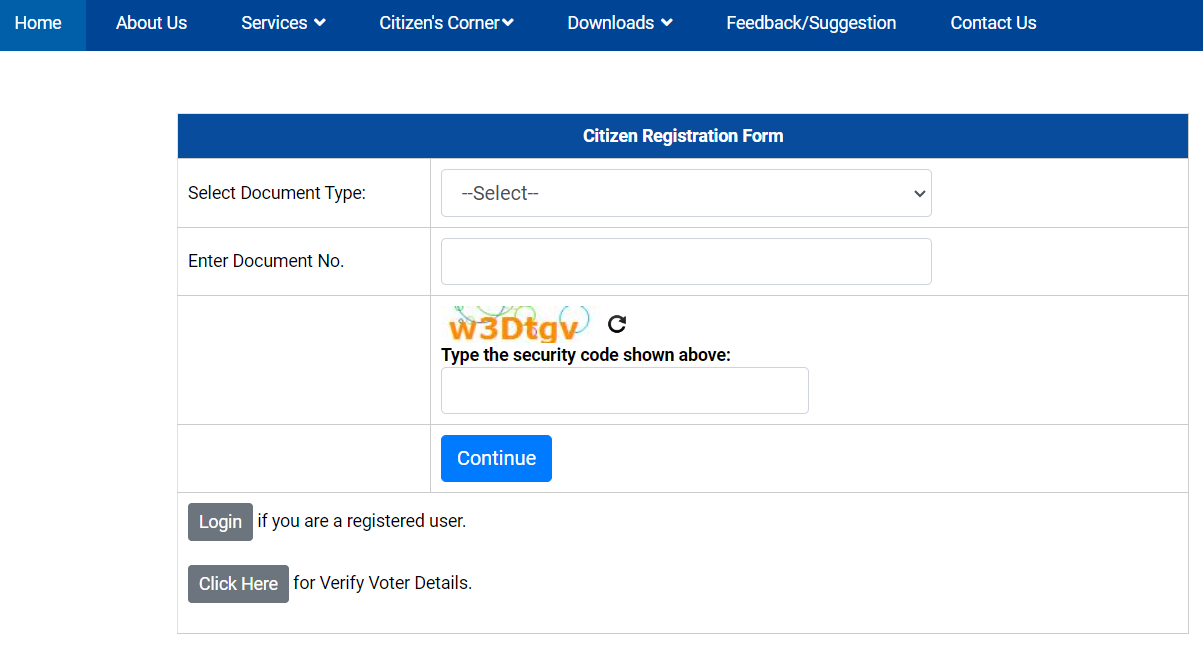
Task: Refresh the captcha security code
Action: coord(617,324)
